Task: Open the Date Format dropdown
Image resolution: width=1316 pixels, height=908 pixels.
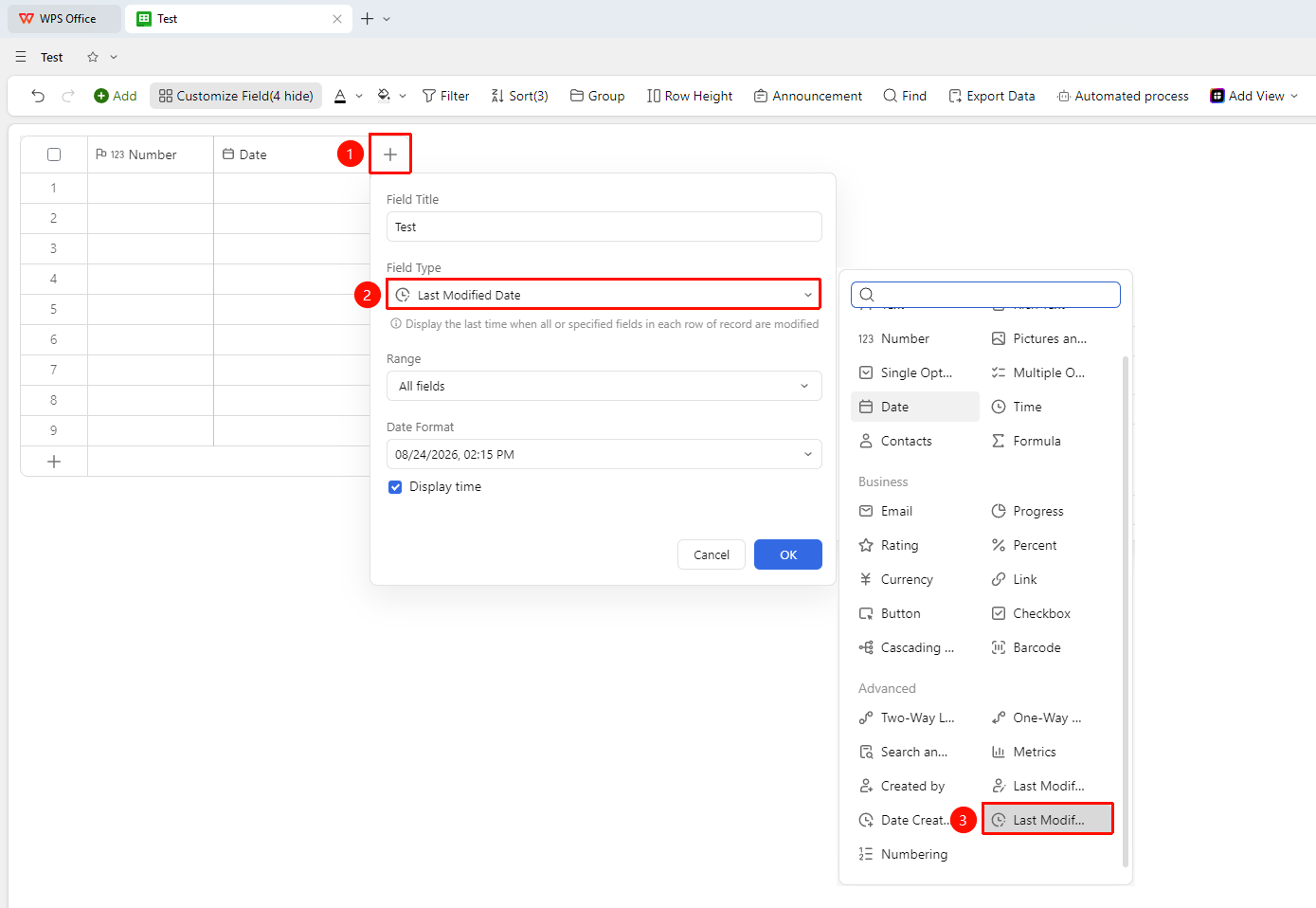Action: click(604, 454)
